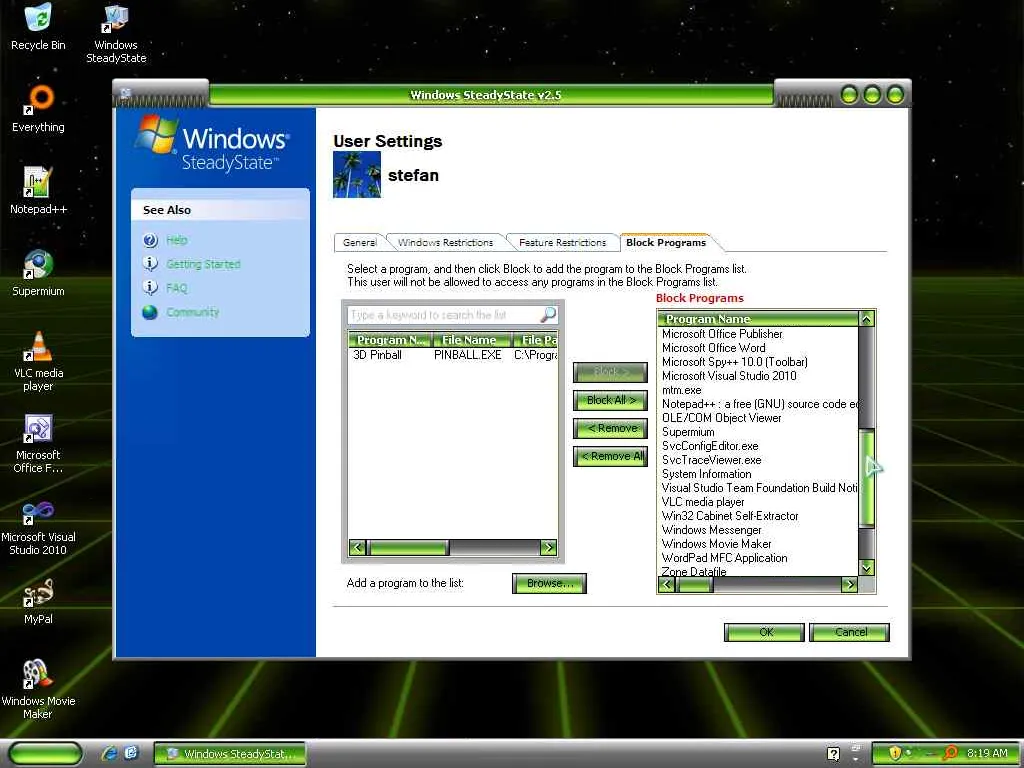Open Windows SteadyState desktop shortcut
The height and width of the screenshot is (768, 1024).
116,33
